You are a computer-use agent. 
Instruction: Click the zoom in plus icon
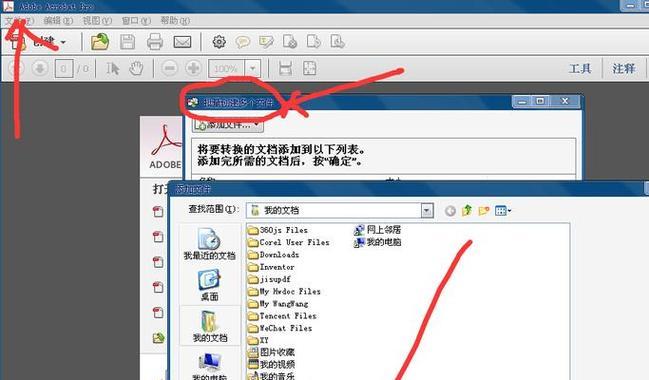coord(193,68)
